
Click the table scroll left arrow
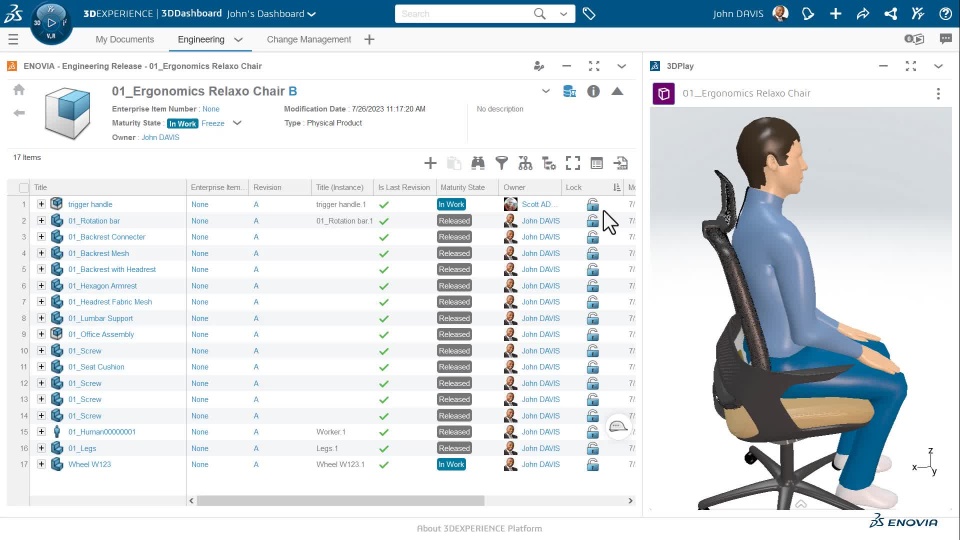tap(192, 501)
